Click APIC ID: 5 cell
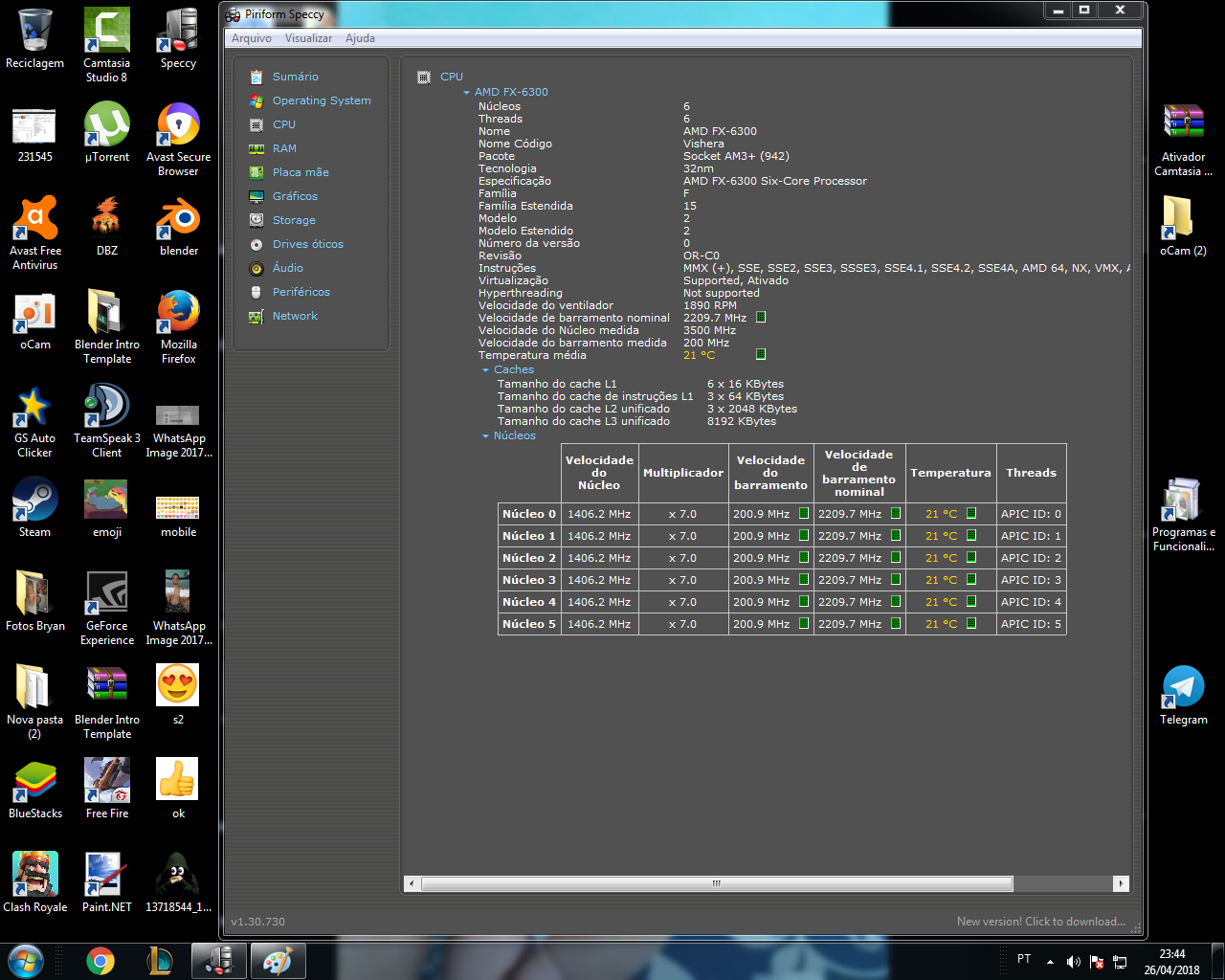The height and width of the screenshot is (980, 1225). click(x=1031, y=624)
